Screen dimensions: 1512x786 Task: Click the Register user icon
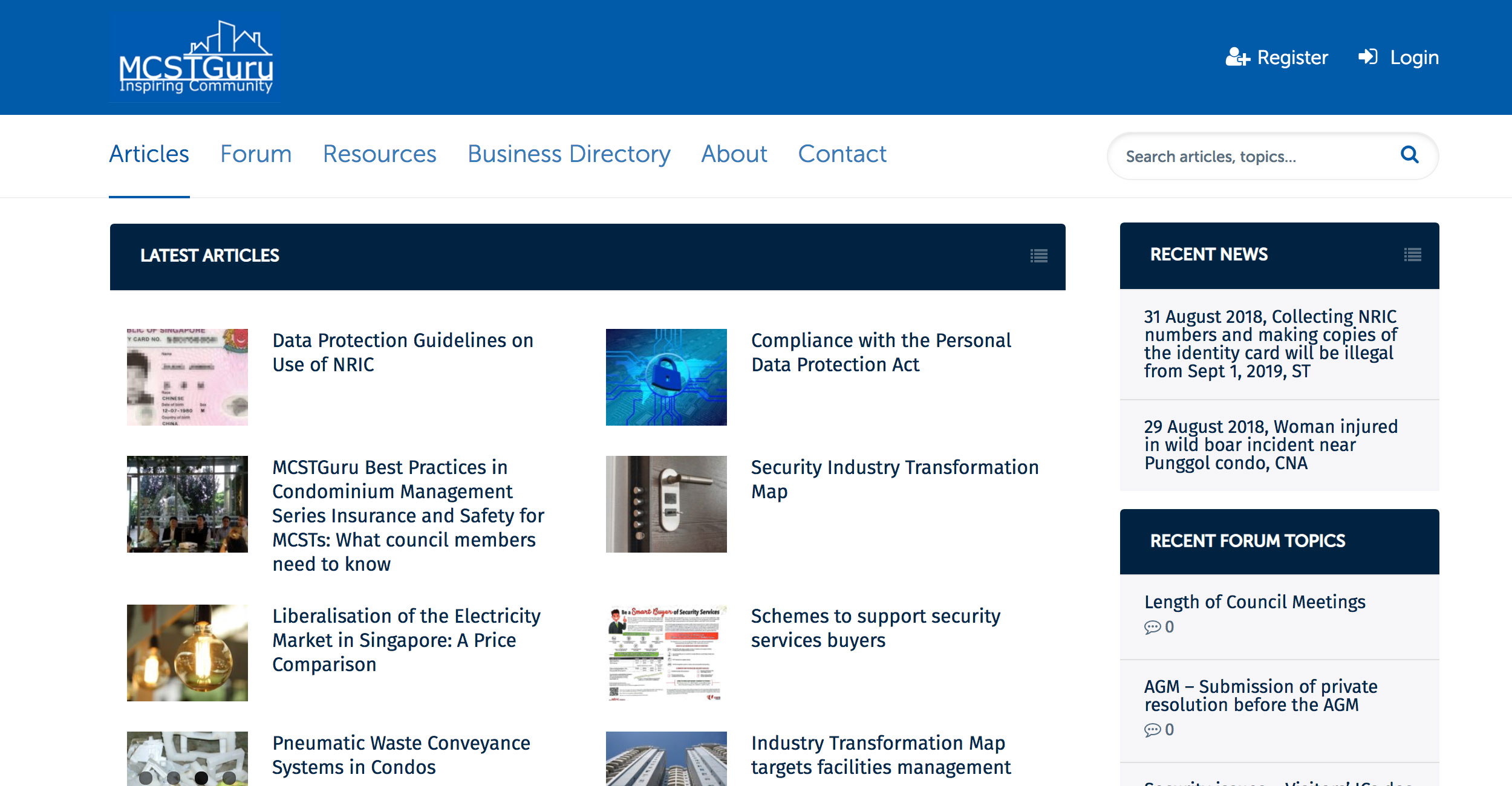[x=1237, y=57]
